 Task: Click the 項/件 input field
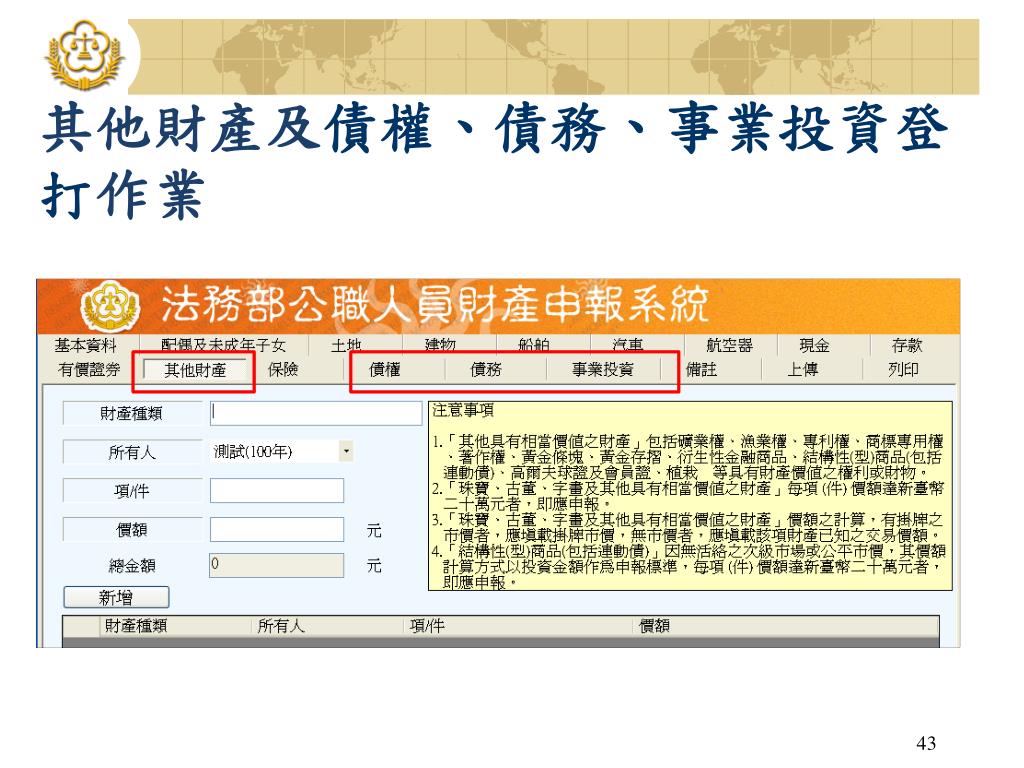[x=277, y=490]
